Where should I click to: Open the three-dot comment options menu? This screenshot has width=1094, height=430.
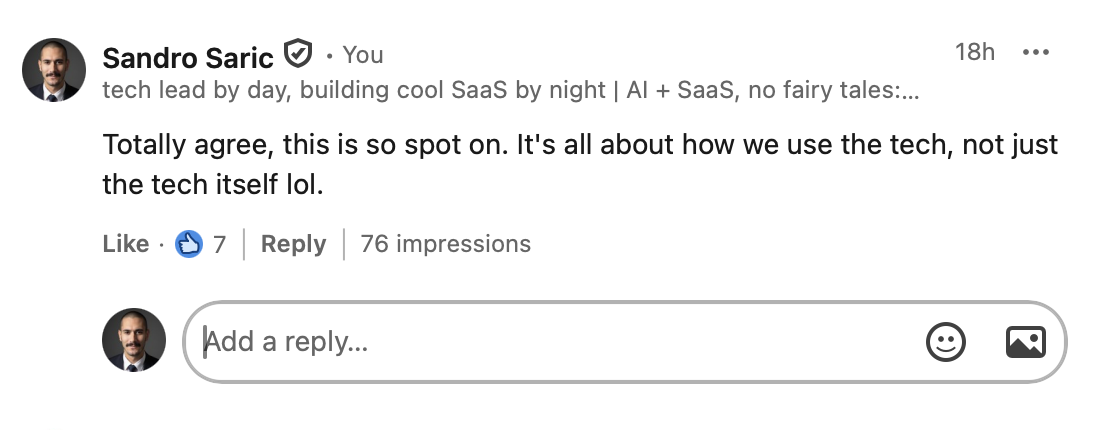pyautogui.click(x=1035, y=52)
